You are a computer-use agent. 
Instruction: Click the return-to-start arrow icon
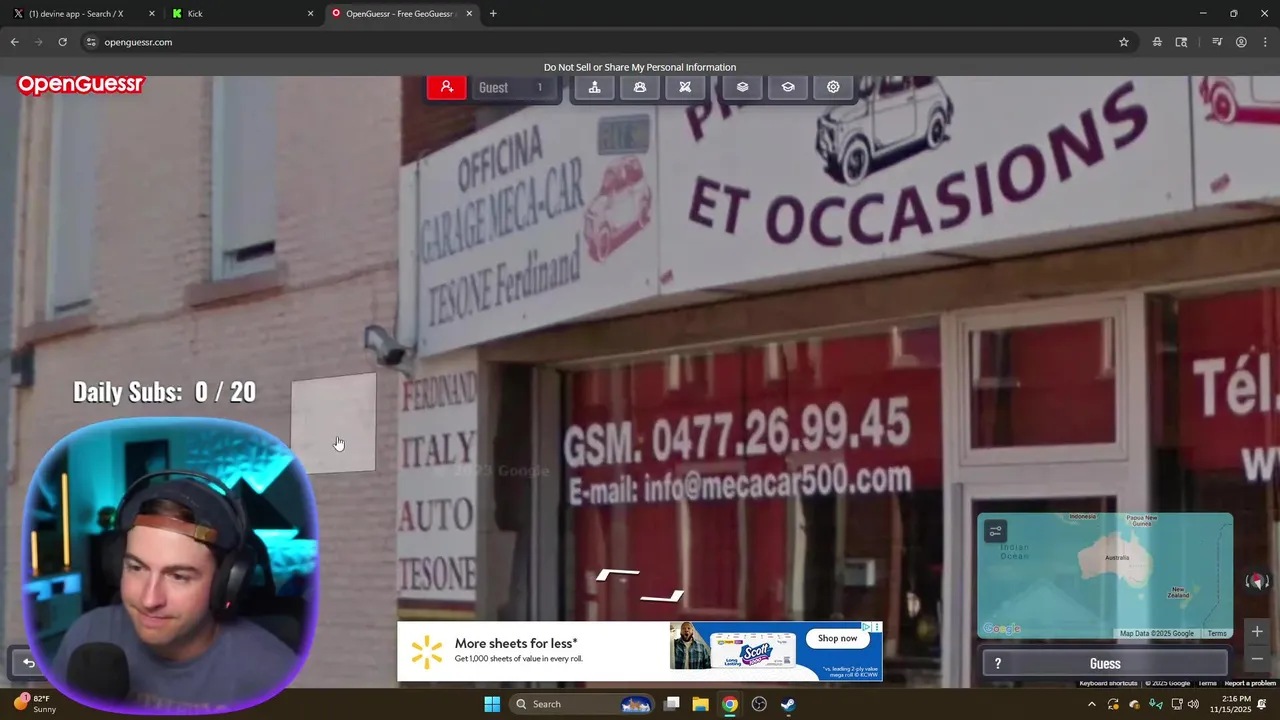click(29, 662)
